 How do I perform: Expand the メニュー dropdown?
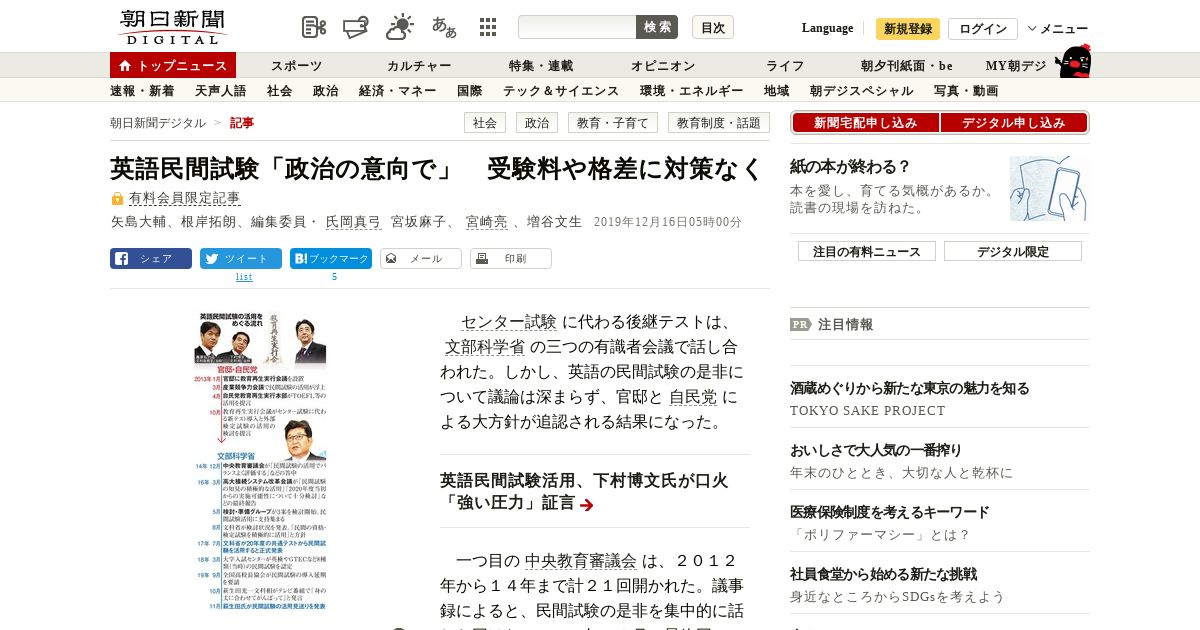1057,29
